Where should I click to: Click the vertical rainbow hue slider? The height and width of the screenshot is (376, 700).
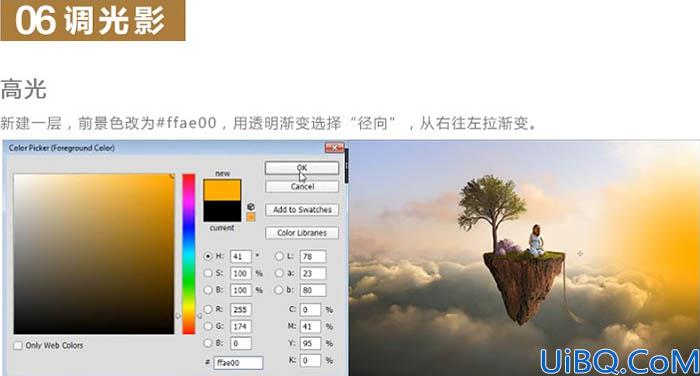coord(189,254)
